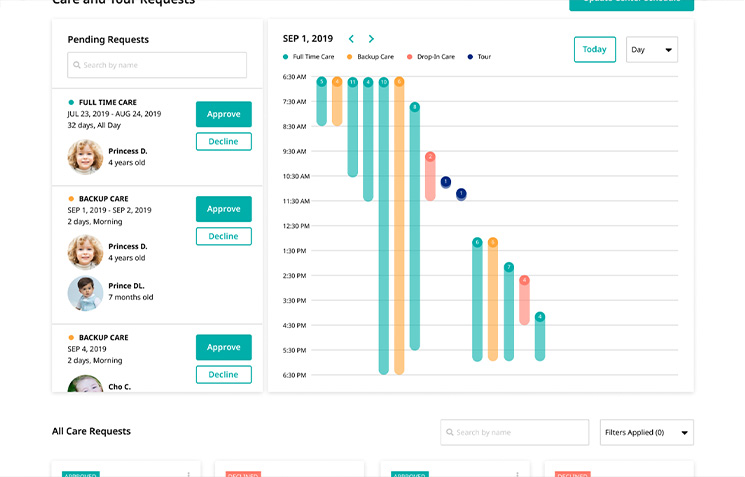
Task: Click the teal bar marker numbered 10
Action: [x=384, y=82]
